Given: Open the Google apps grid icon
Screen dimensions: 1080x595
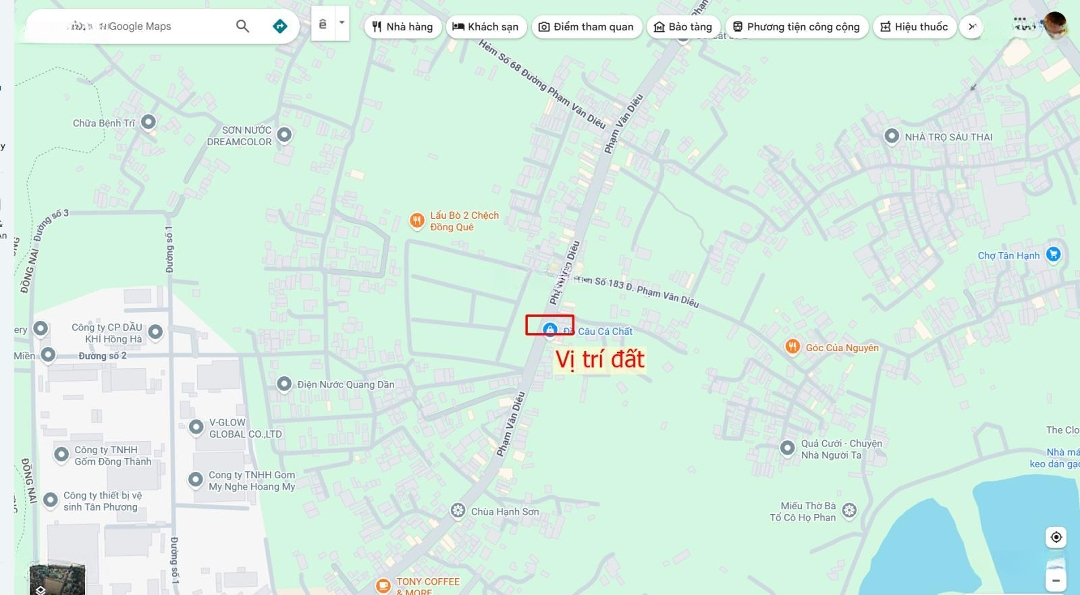Looking at the screenshot, I should tap(1024, 26).
